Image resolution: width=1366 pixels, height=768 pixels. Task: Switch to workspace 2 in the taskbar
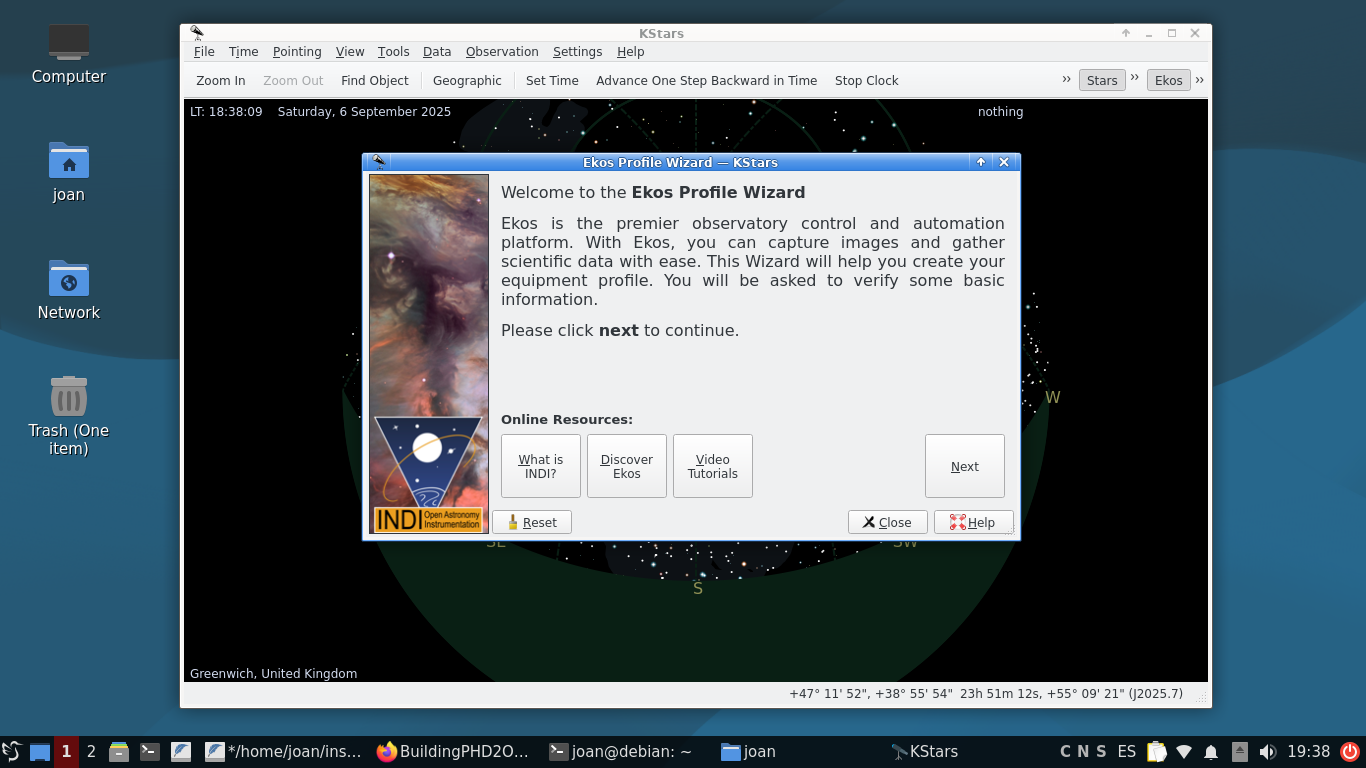[x=91, y=751]
